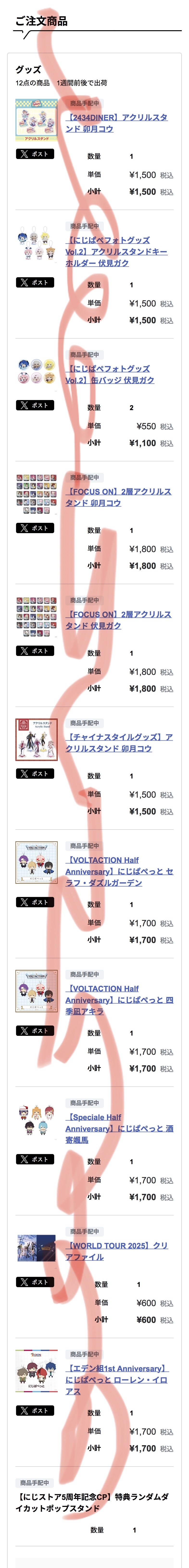
Task: Click チャイナスタイル acrylic stand product thumbnail
Action: point(37,740)
